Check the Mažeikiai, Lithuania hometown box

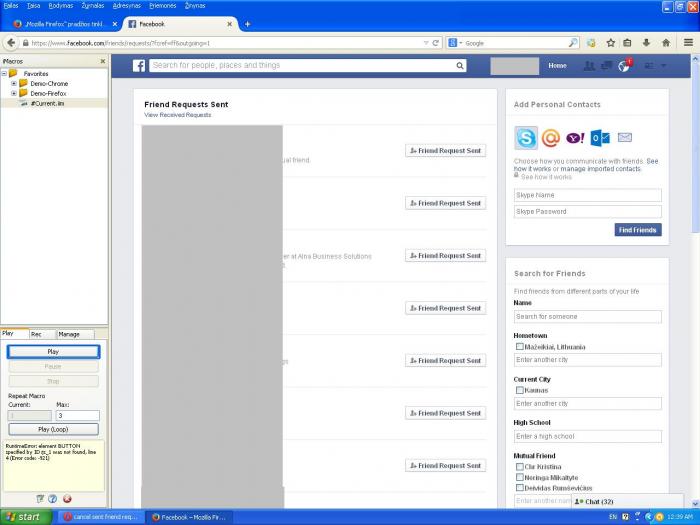point(520,346)
